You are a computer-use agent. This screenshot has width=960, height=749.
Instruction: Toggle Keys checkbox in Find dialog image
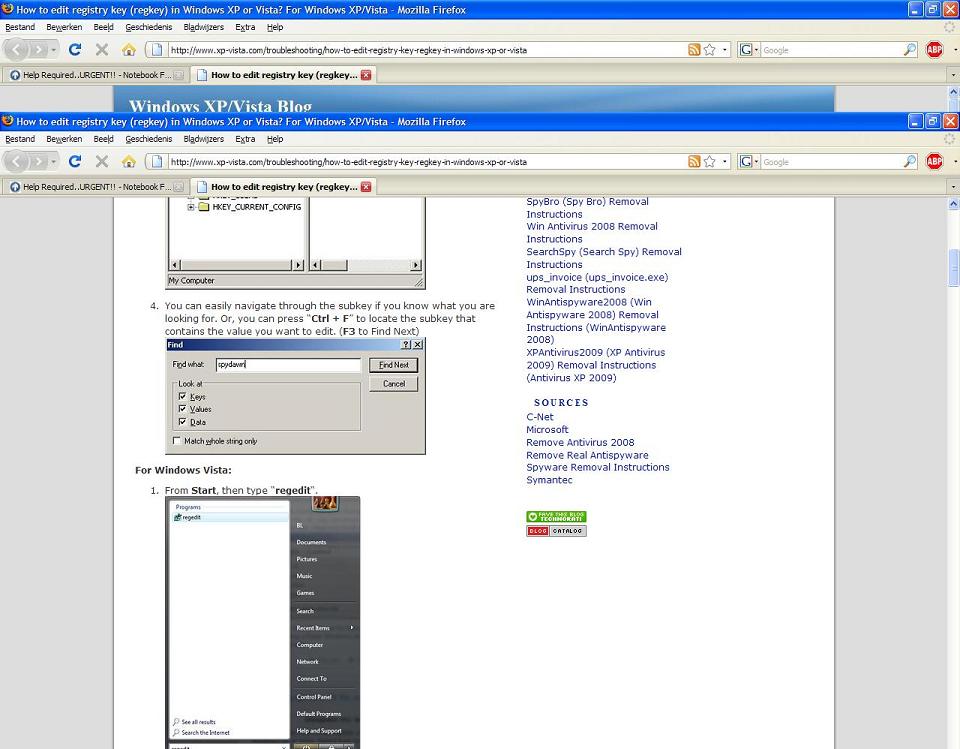point(182,396)
